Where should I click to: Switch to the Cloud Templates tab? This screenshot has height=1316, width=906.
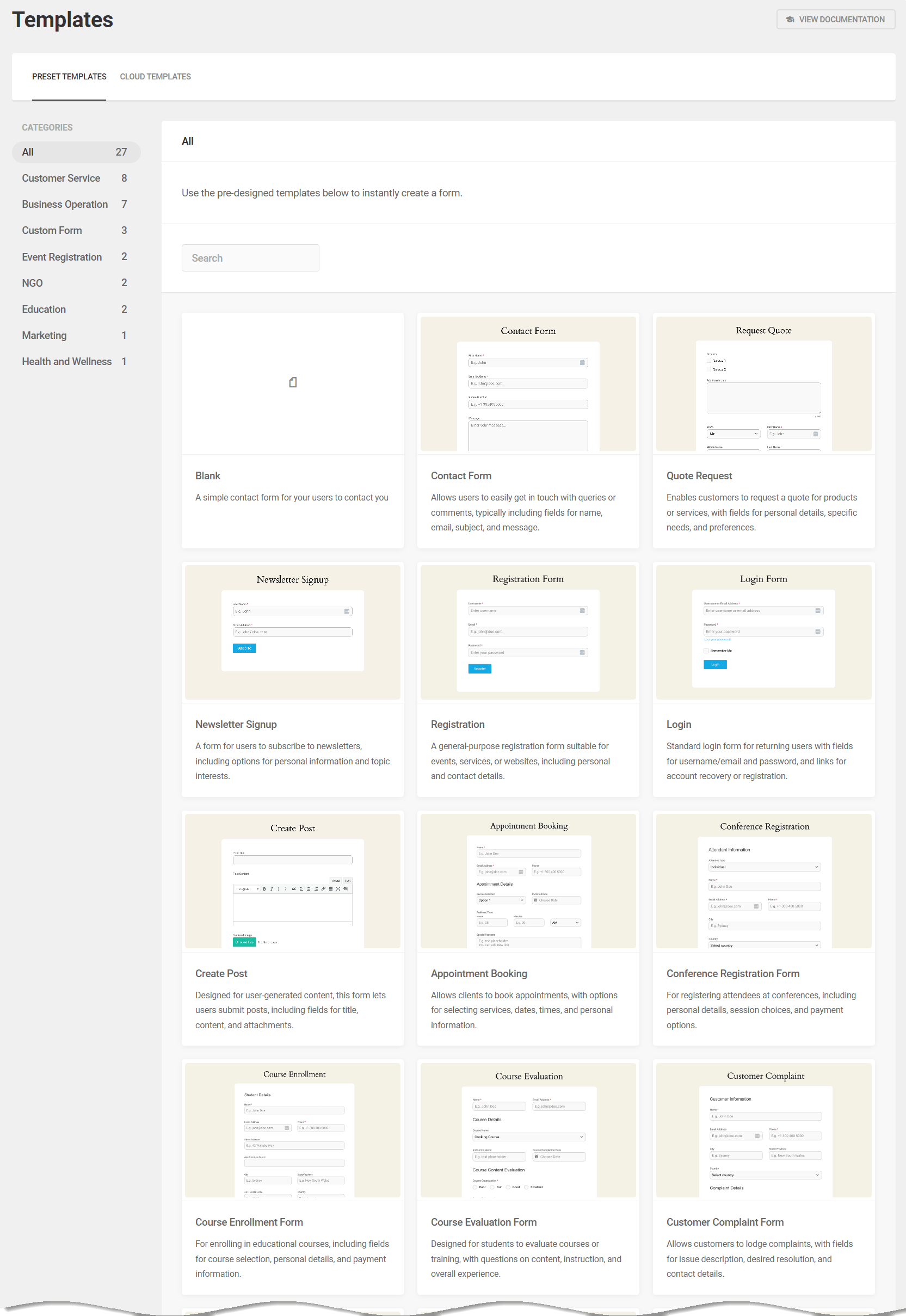(x=155, y=77)
